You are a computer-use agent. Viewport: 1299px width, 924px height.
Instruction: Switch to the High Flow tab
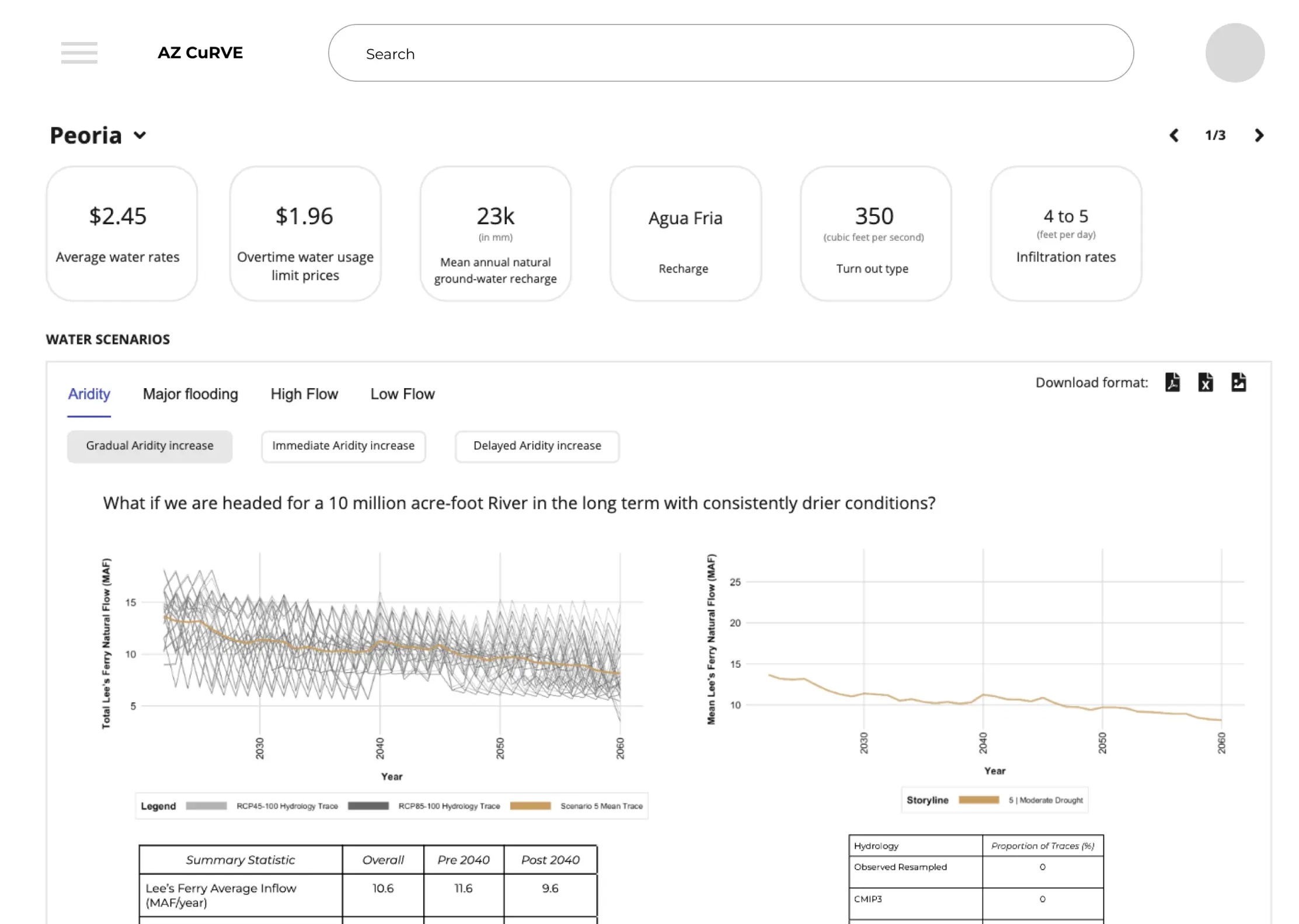[304, 395]
